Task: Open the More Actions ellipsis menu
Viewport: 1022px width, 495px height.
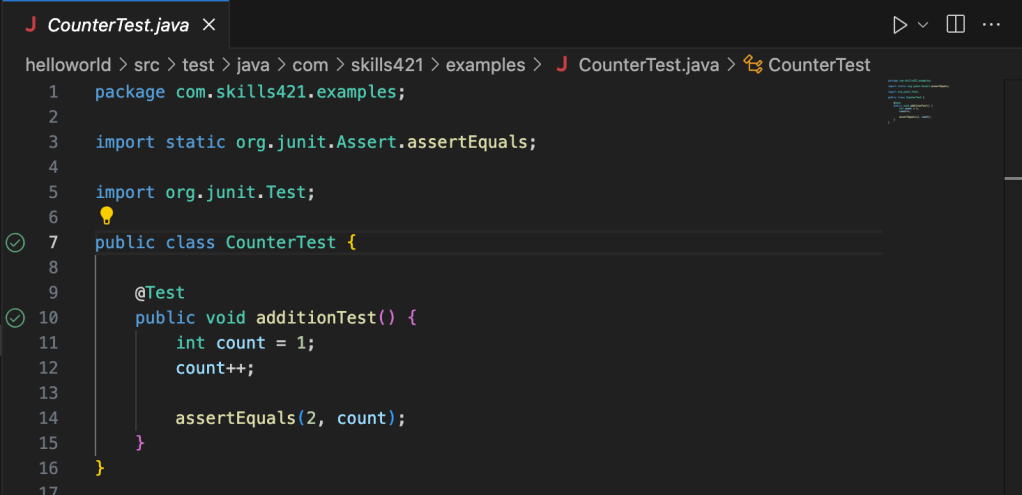Action: coord(991,24)
